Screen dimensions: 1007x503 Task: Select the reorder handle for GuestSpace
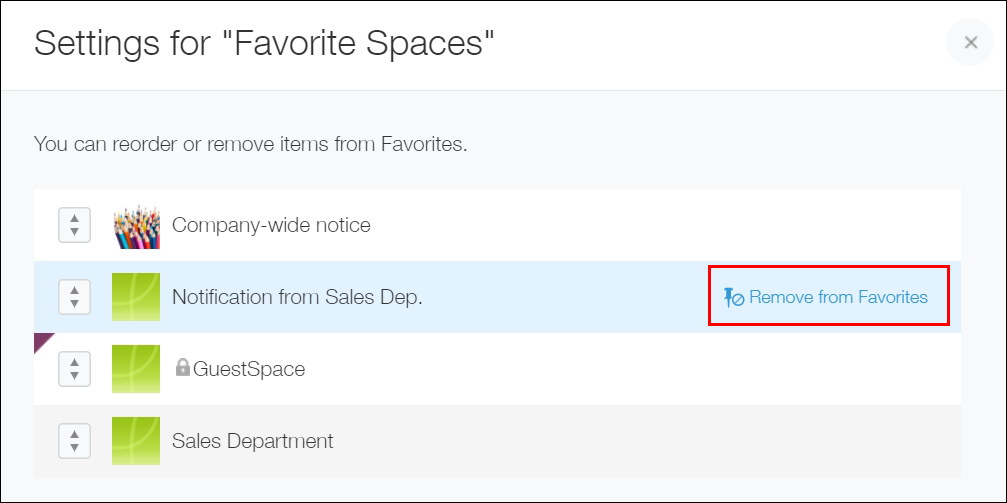click(75, 369)
